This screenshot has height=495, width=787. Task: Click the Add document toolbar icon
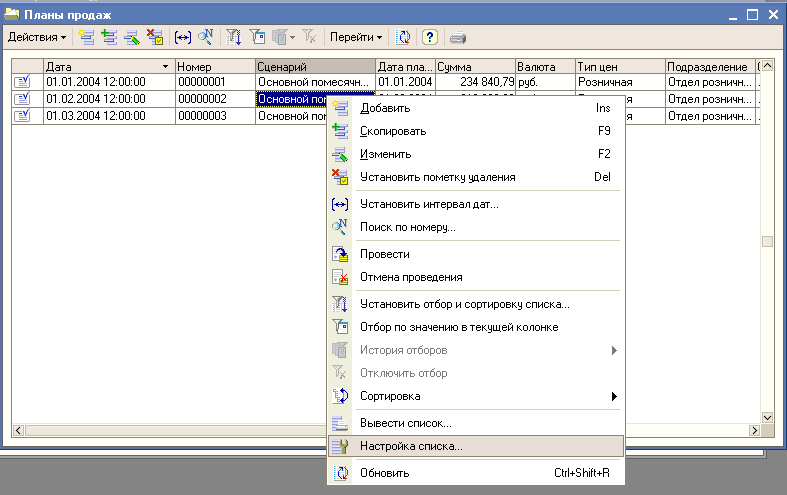87,37
